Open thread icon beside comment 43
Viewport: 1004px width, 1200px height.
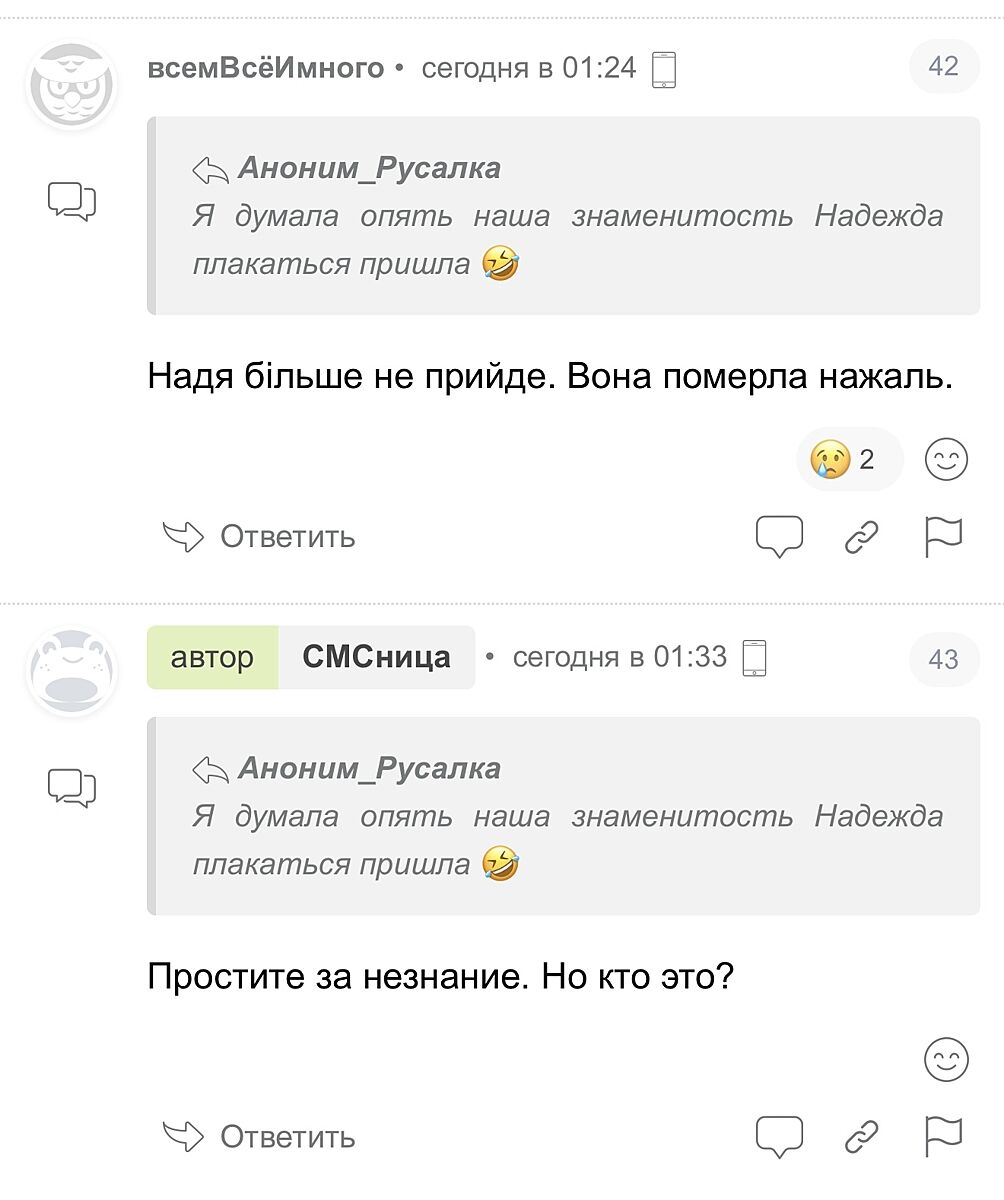tap(72, 787)
